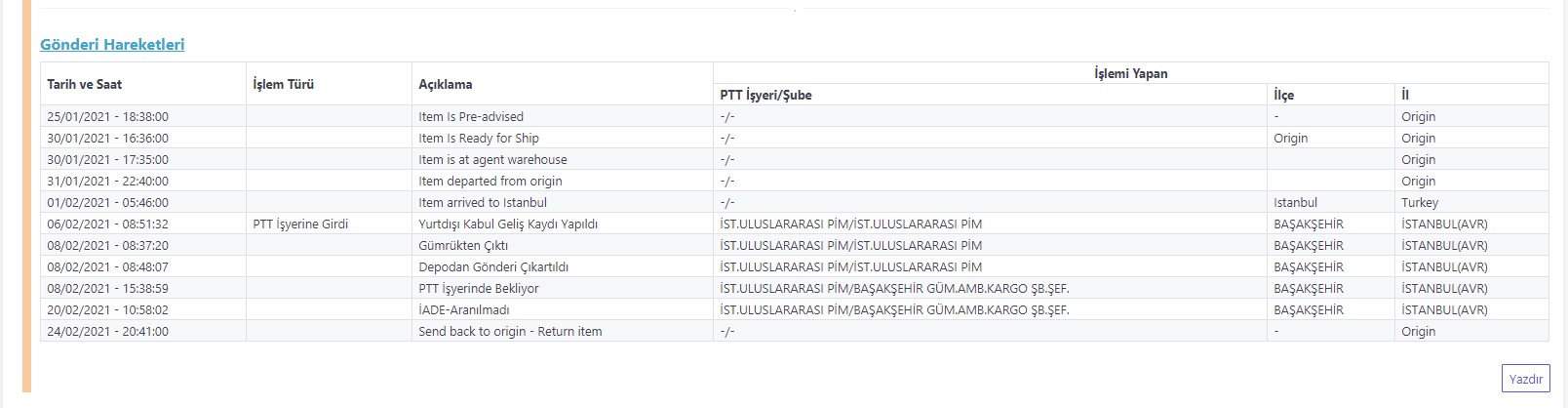Click the PTT İşyerinde Bekliyor row
This screenshot has height=408, width=1568.
(x=479, y=288)
